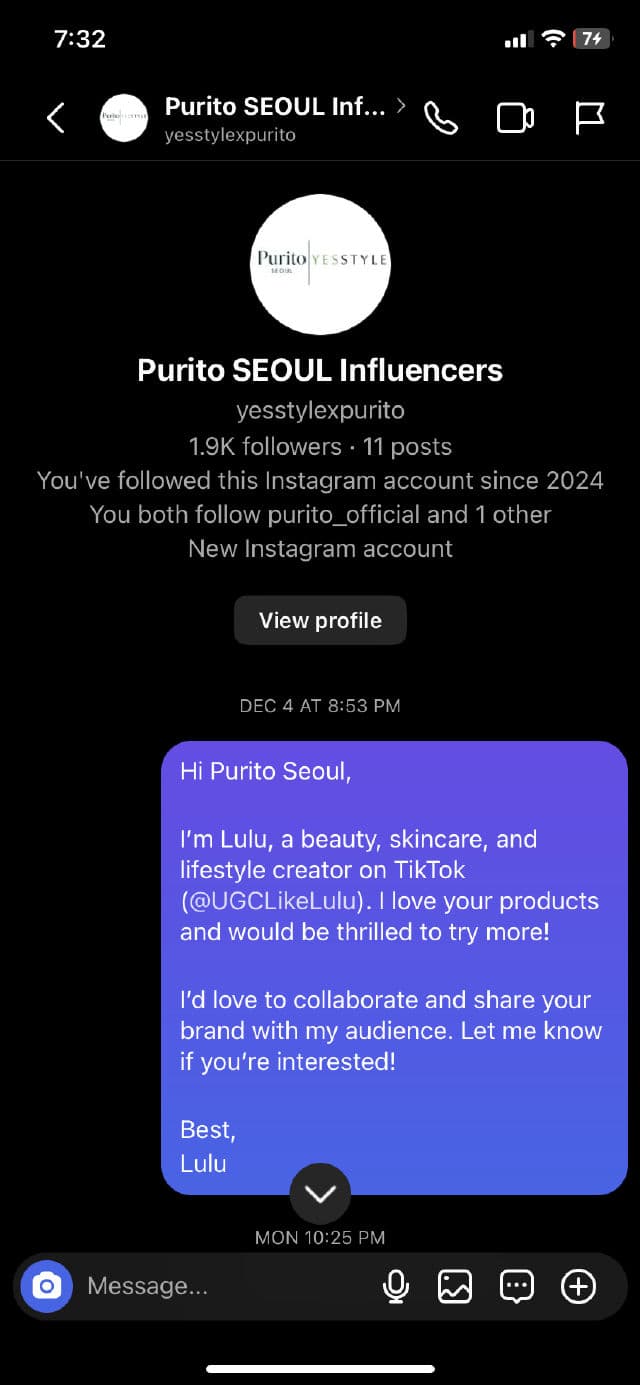The image size is (640, 1385).
Task: Tap the battery indicator in status bar
Action: pos(591,39)
